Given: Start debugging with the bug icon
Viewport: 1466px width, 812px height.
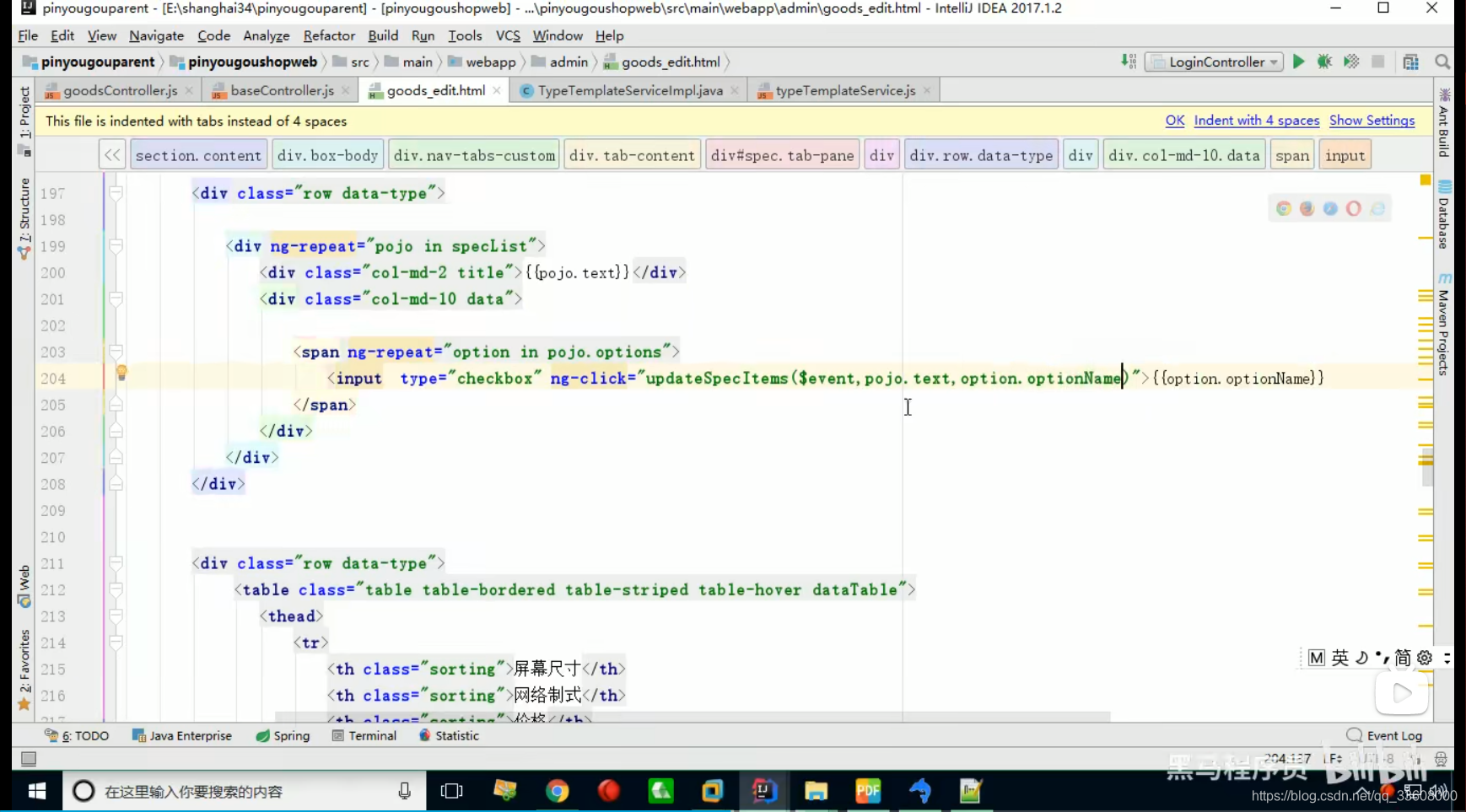Looking at the screenshot, I should coord(1325,62).
